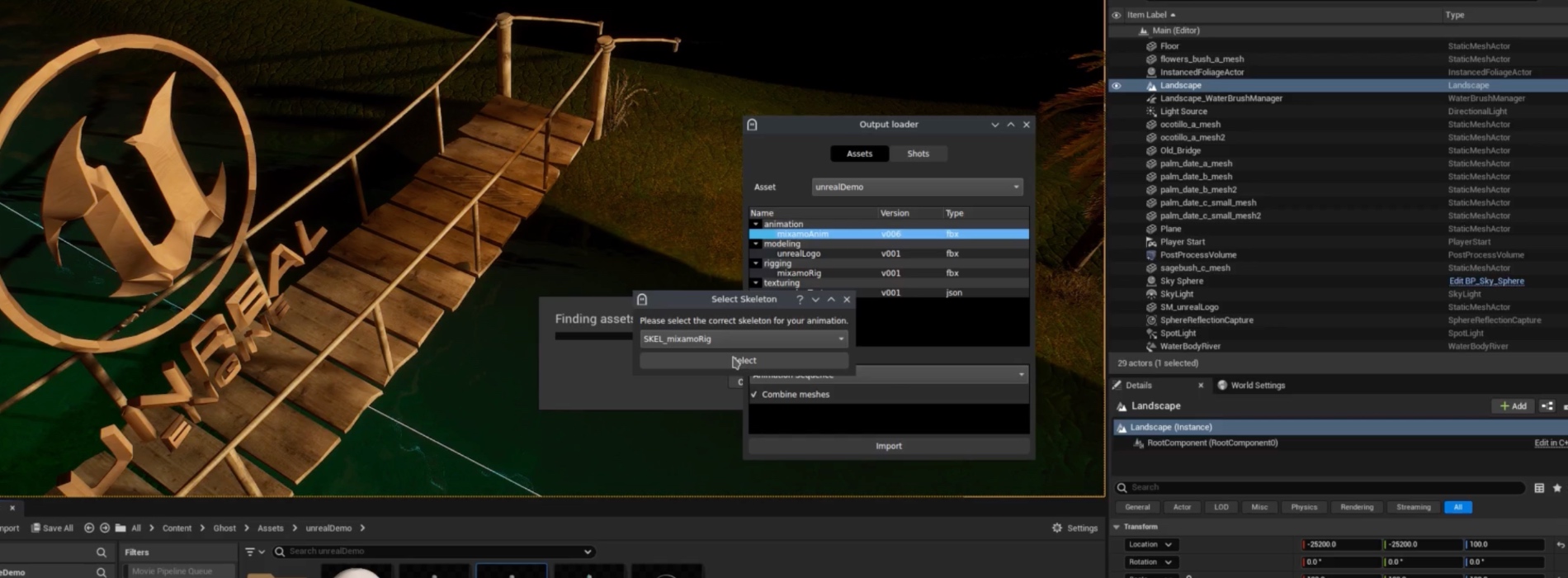Click the favorites star in Details panel

pyautogui.click(x=1557, y=488)
